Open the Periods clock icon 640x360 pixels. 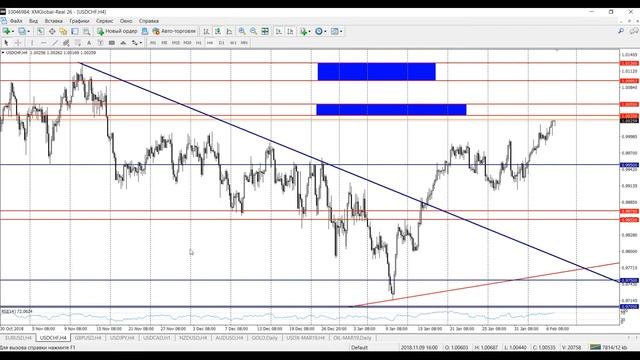pos(319,31)
